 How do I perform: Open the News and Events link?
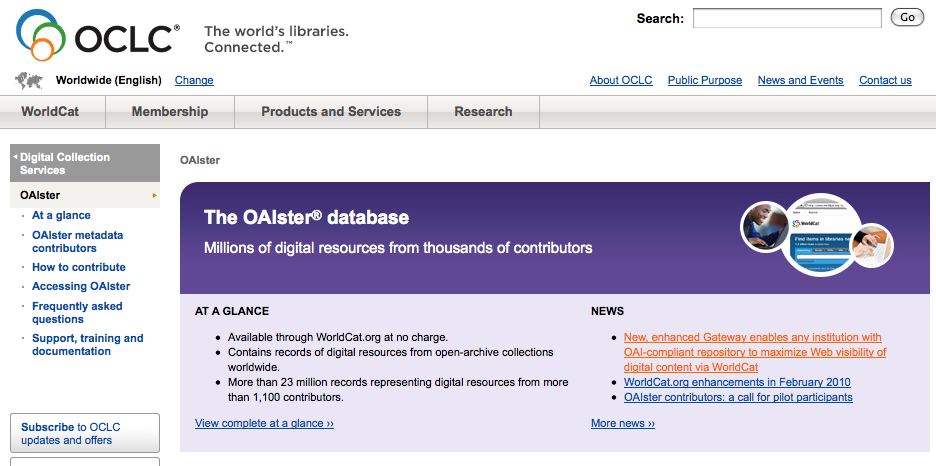click(800, 80)
